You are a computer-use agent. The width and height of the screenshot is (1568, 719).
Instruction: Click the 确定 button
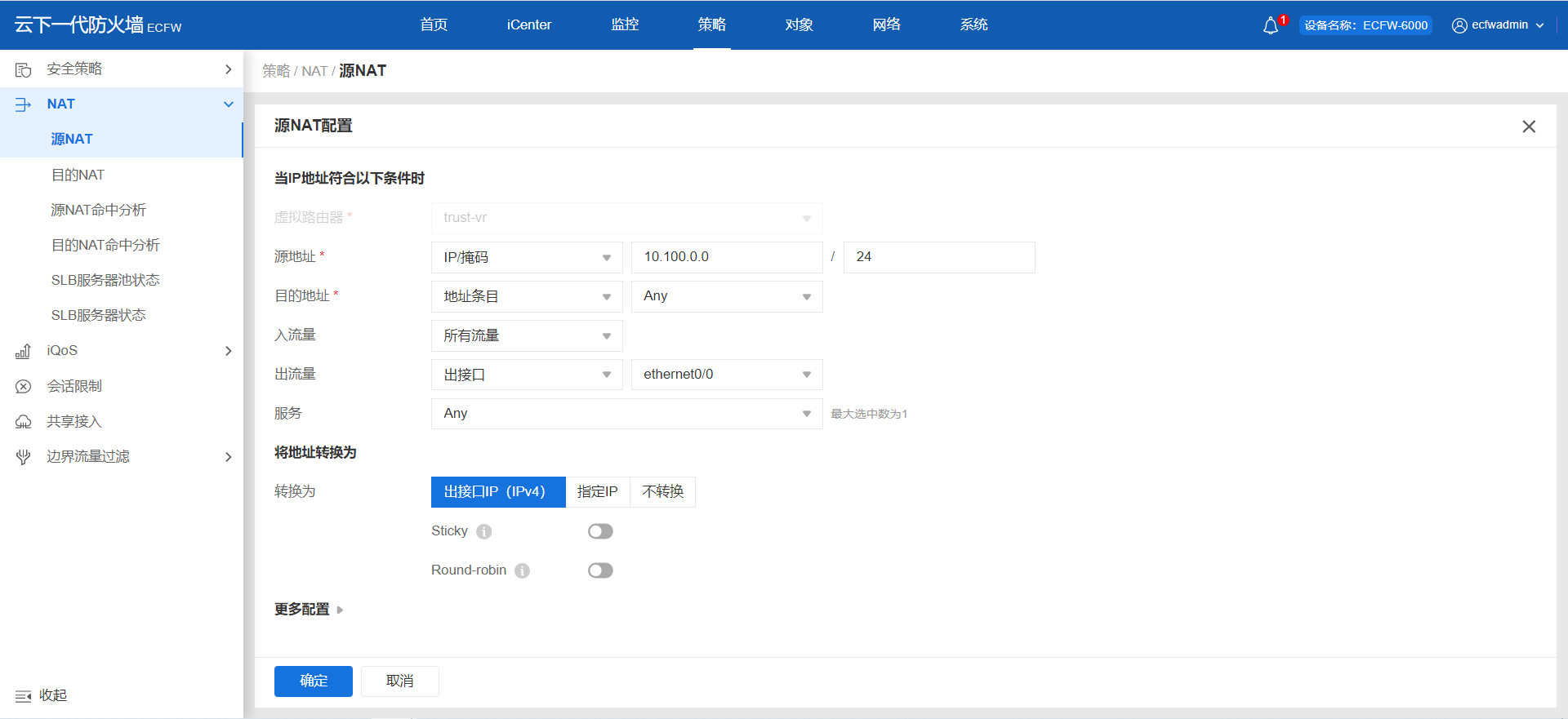tap(314, 681)
